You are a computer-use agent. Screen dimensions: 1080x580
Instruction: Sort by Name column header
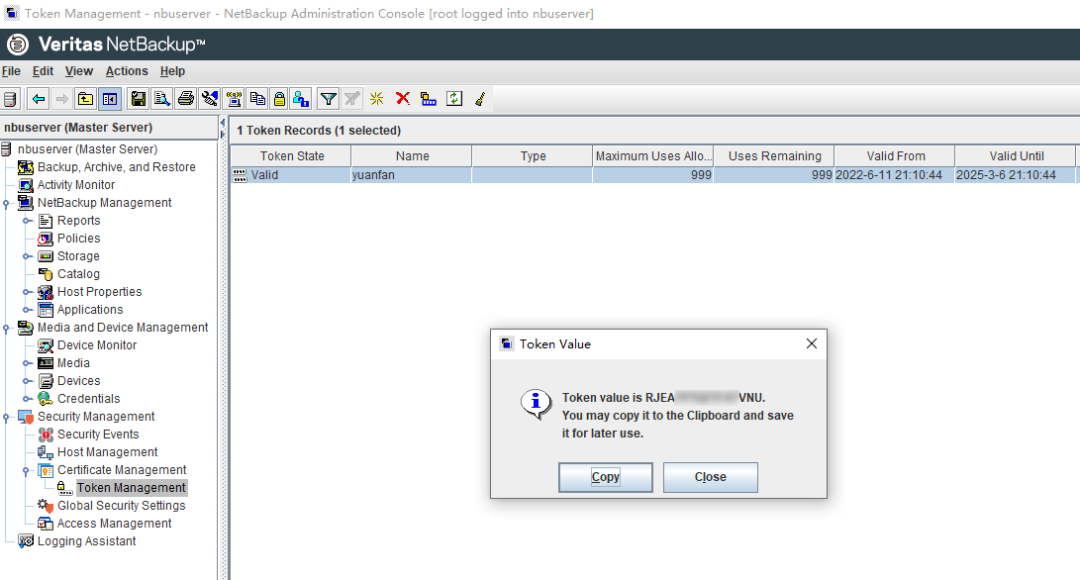(412, 156)
